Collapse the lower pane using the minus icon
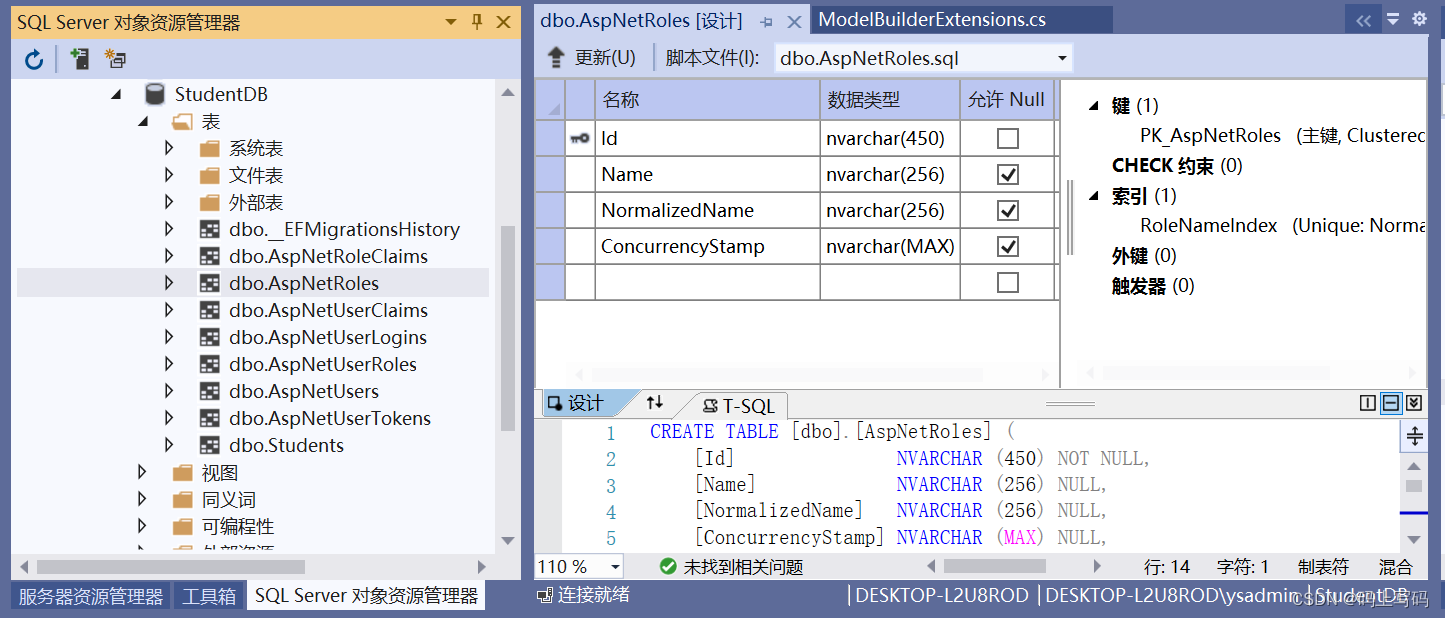 [x=1391, y=403]
